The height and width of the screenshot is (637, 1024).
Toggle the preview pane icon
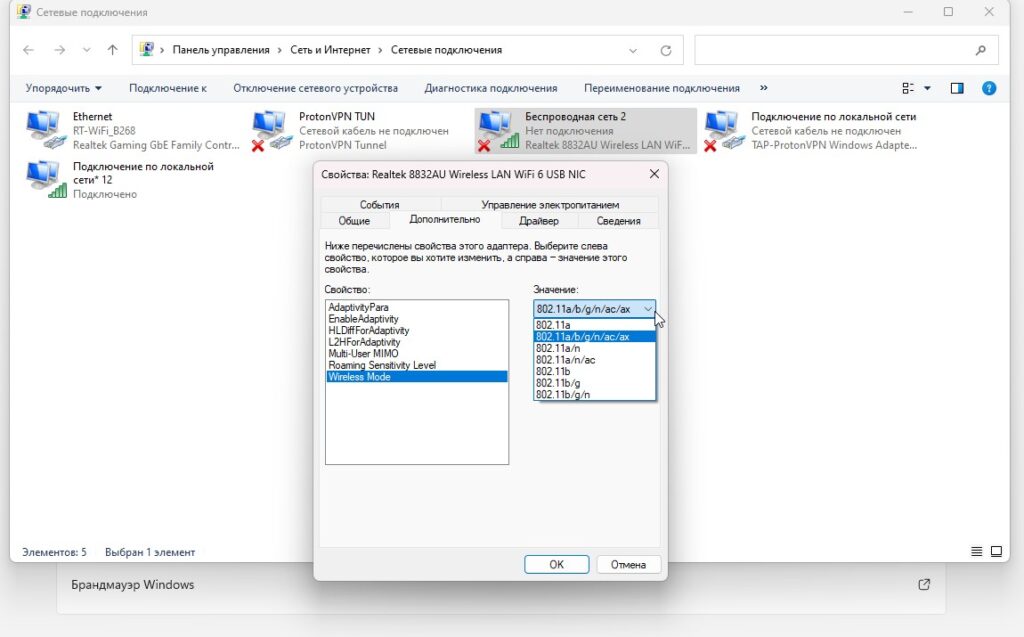(956, 88)
